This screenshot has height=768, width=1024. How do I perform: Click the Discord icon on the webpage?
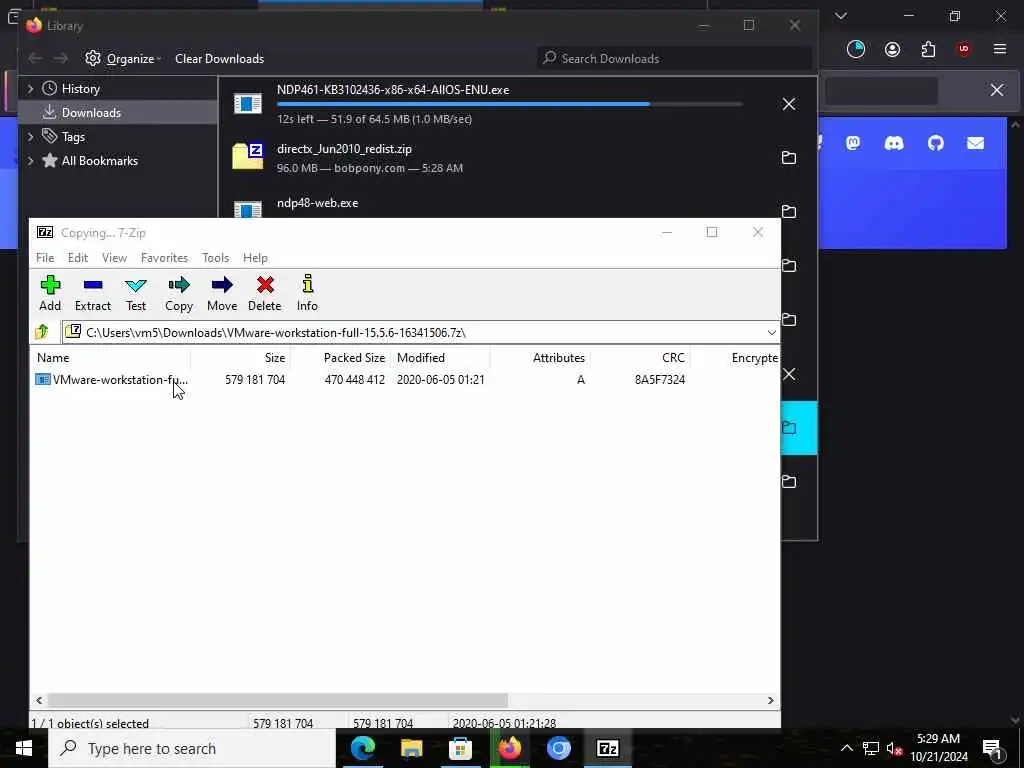(x=894, y=143)
